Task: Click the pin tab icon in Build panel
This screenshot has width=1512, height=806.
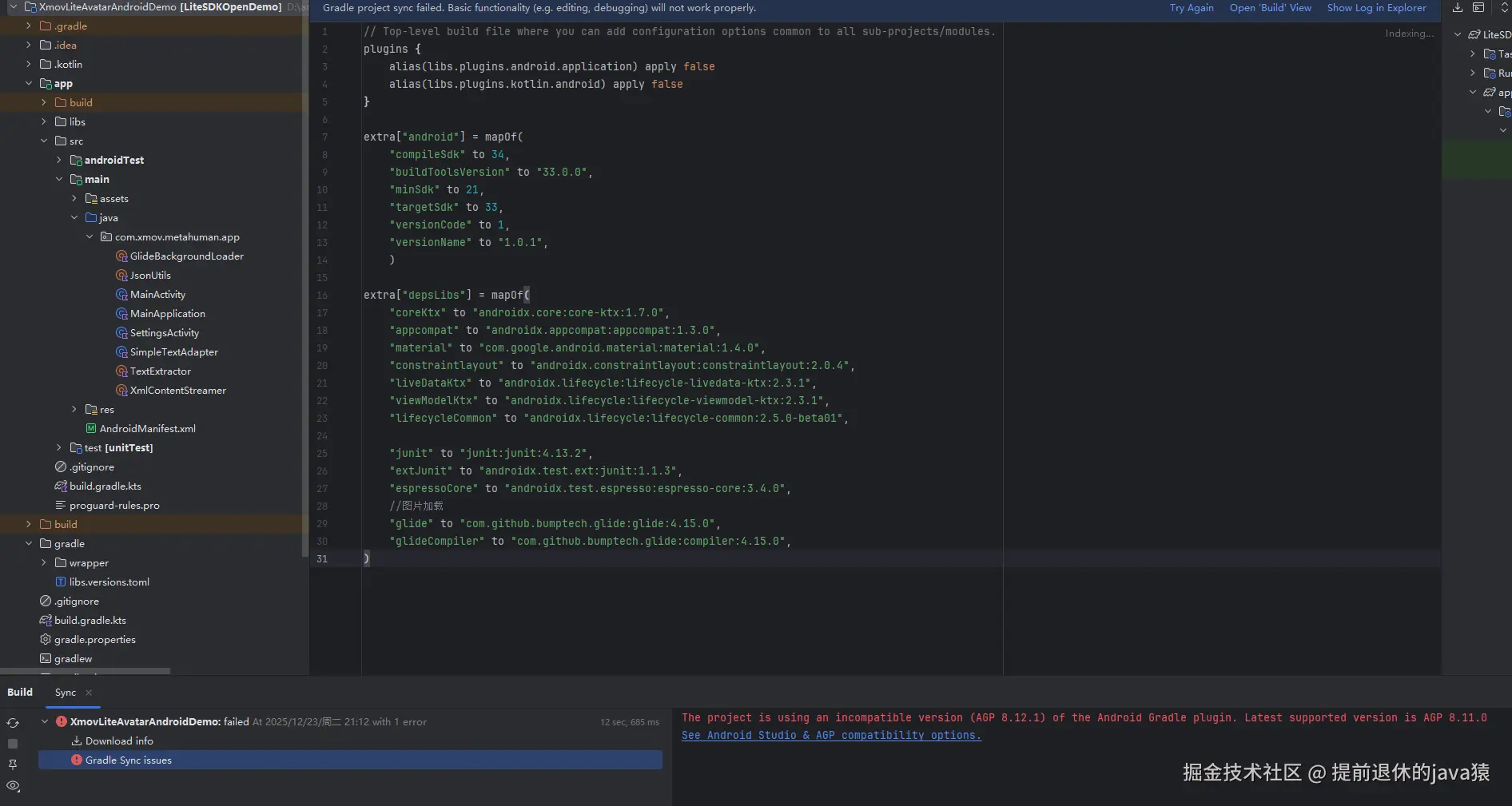Action: click(x=13, y=764)
